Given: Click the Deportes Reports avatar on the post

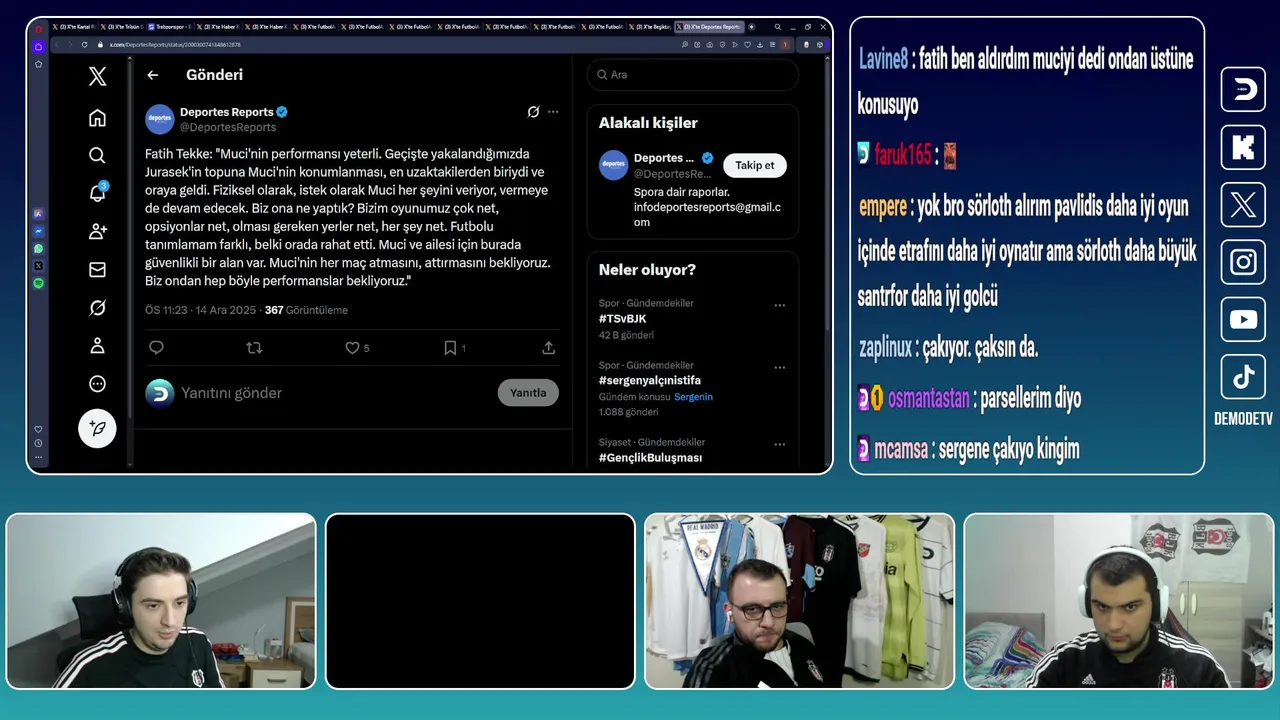Looking at the screenshot, I should tap(160, 119).
